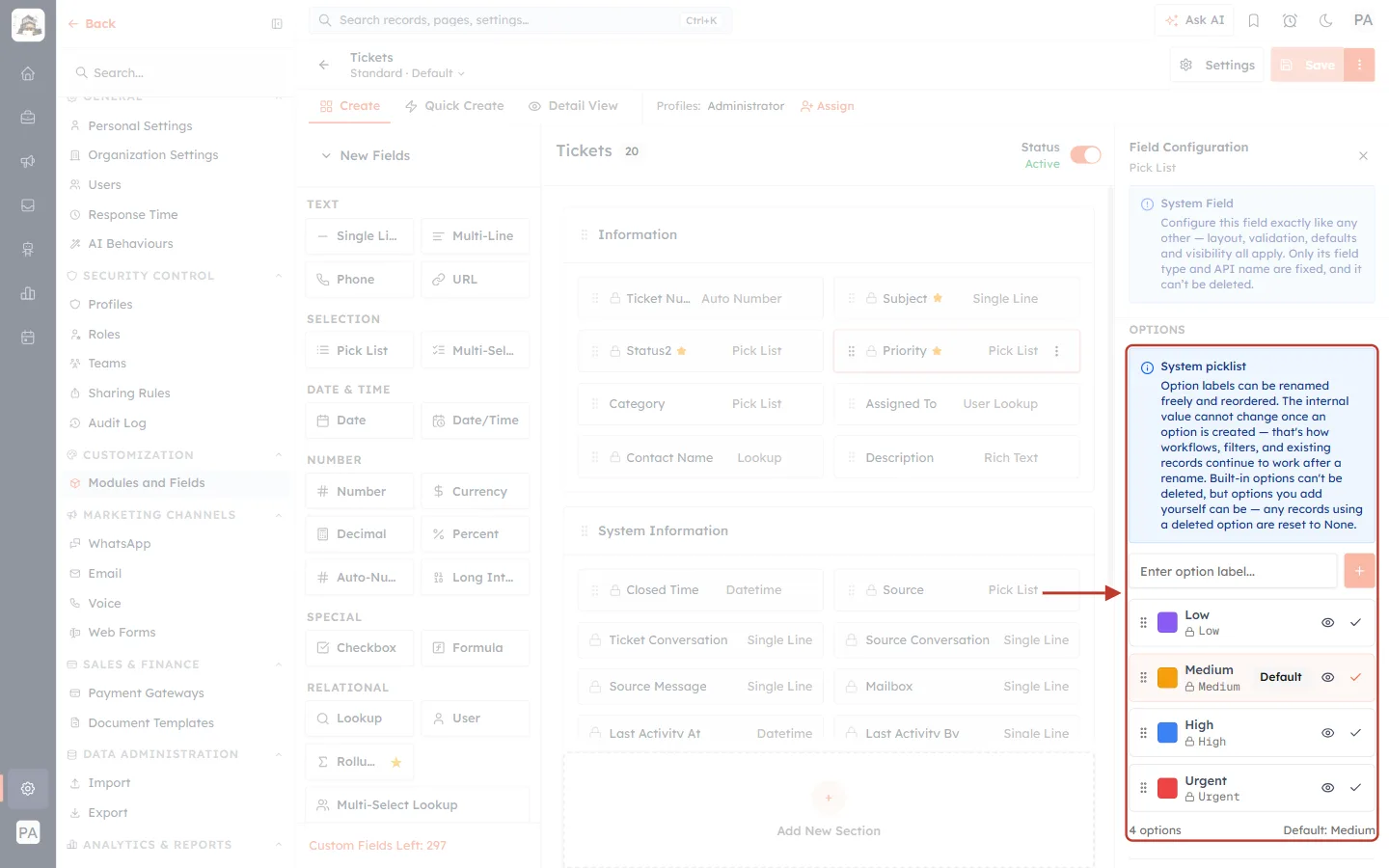Collapse the Sales & Finance sidebar group
The image size is (1389, 868).
[x=278, y=665]
